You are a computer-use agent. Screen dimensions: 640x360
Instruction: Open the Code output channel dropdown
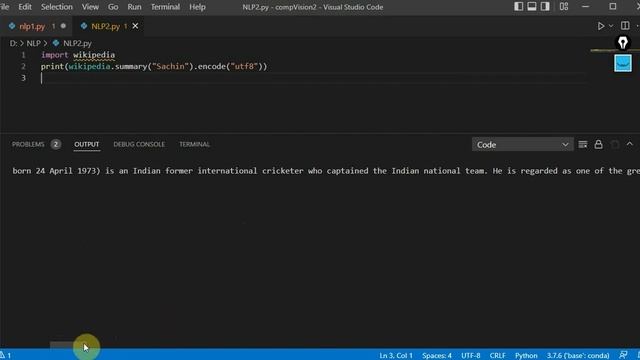pos(522,144)
